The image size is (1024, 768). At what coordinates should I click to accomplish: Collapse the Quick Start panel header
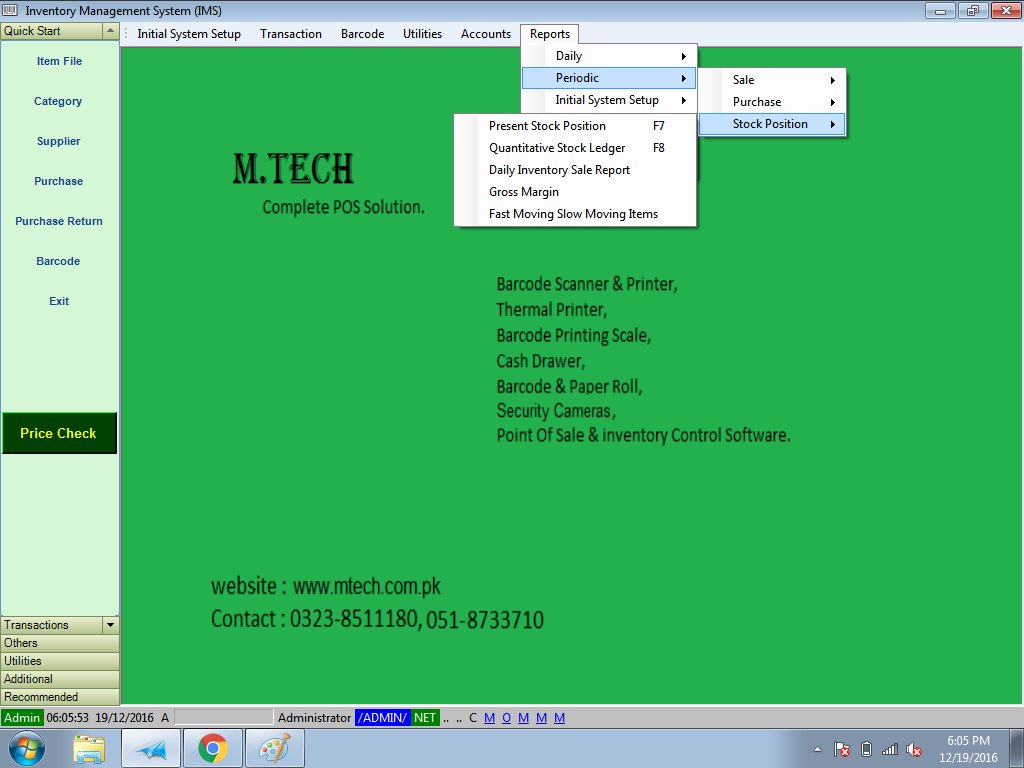coord(110,31)
